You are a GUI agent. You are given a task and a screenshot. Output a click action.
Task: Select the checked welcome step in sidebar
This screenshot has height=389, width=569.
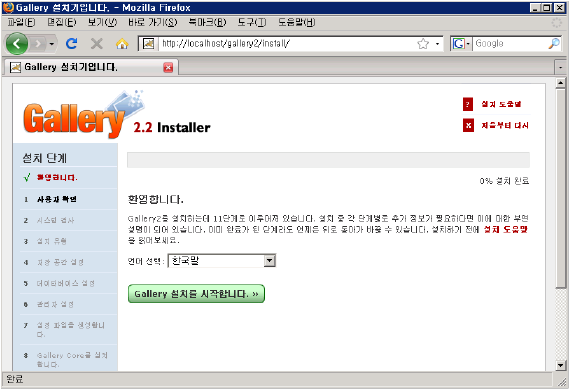pyautogui.click(x=57, y=178)
